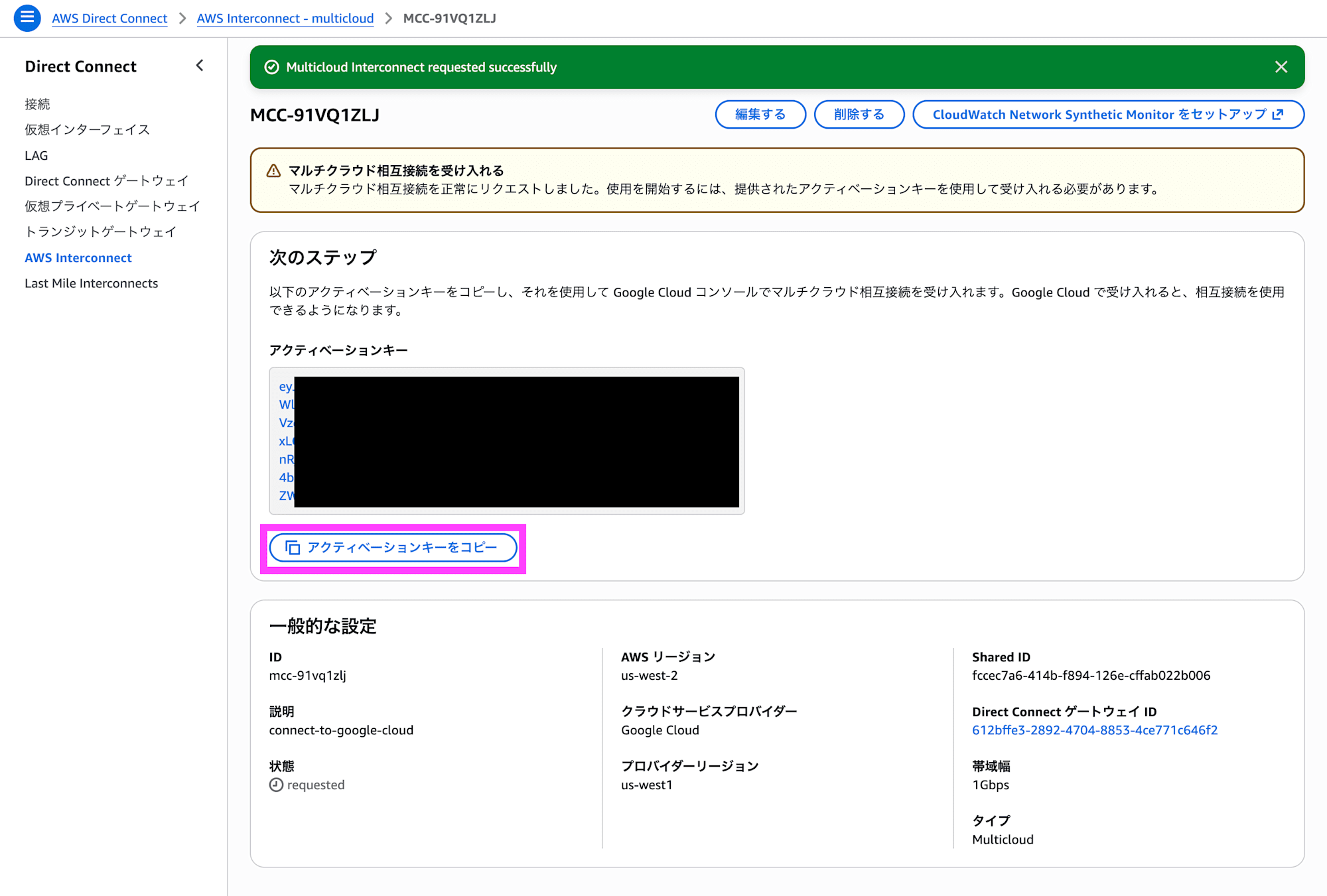Click the success checkmark in the green banner
The image size is (1327, 896).
pos(271,66)
